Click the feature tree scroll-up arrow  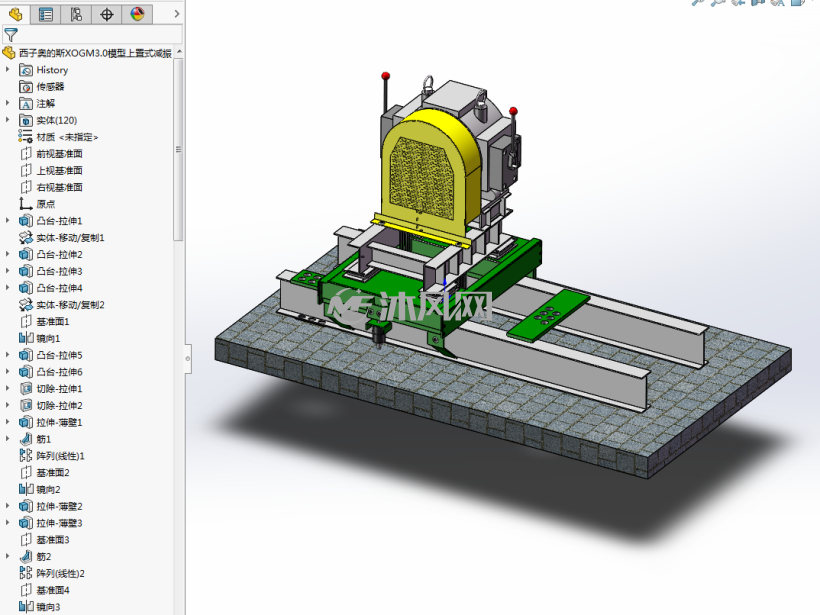pos(179,52)
